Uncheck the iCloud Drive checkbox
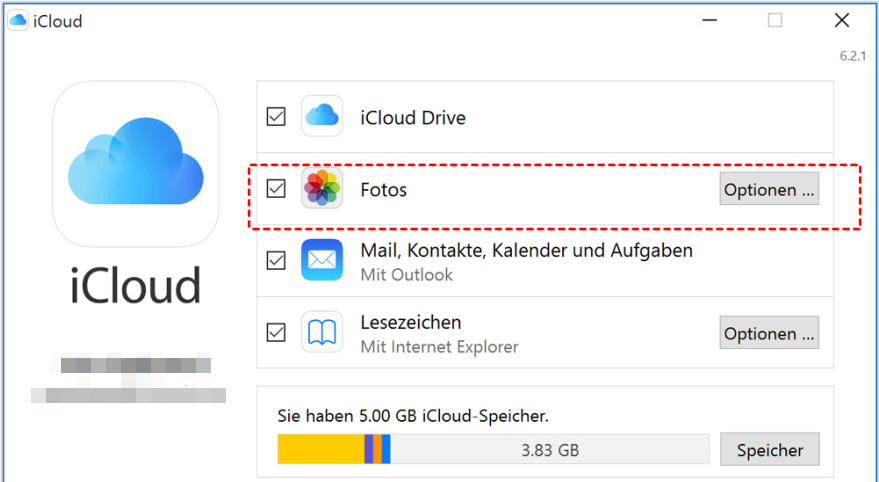Screen dimensions: 879x482 click(x=276, y=117)
